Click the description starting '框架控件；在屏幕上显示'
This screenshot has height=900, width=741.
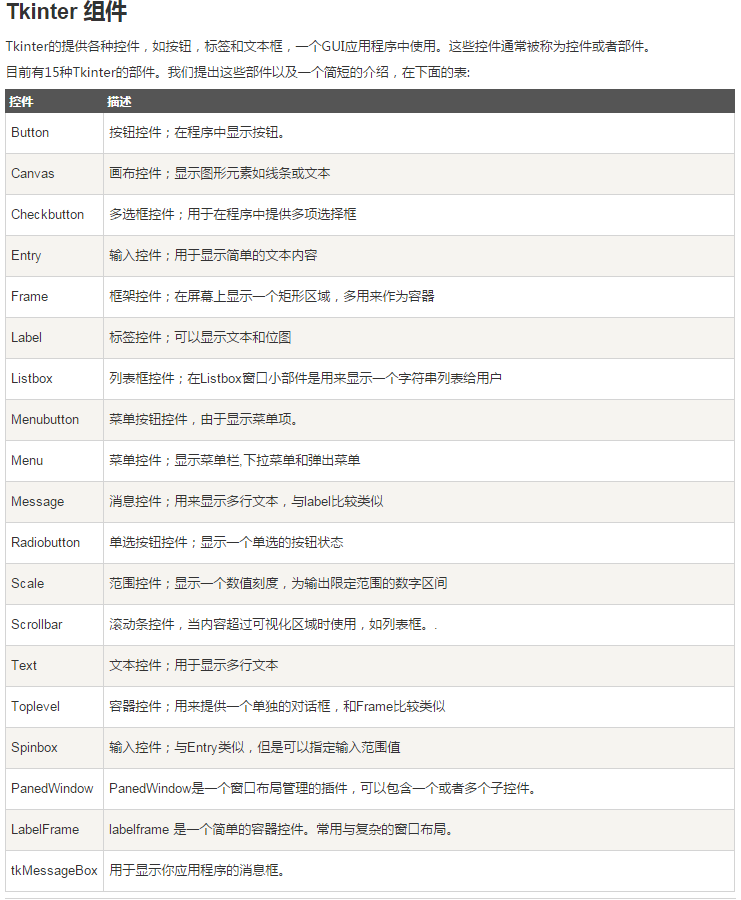tap(271, 297)
